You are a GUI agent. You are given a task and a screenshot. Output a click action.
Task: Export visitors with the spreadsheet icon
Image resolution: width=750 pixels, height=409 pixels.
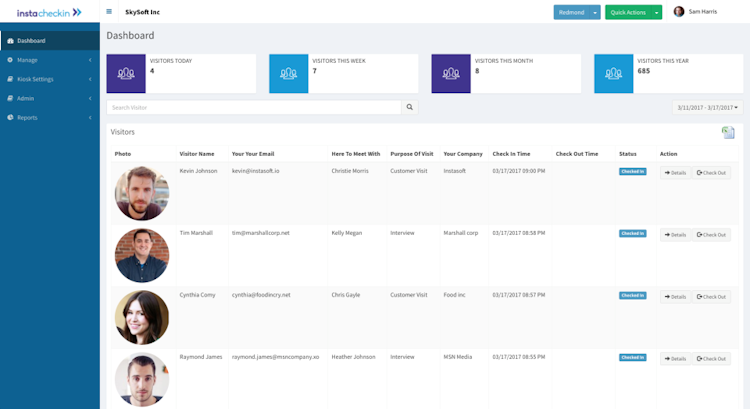click(x=728, y=133)
